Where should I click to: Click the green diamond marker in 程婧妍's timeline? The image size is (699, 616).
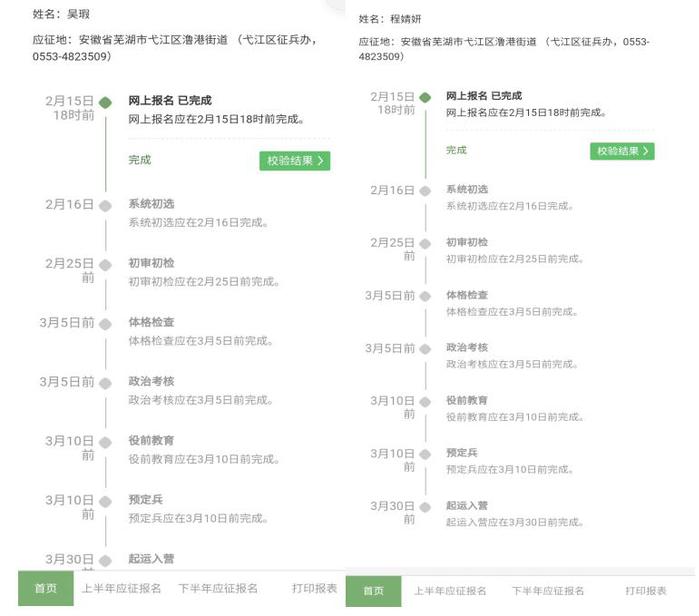click(425, 97)
